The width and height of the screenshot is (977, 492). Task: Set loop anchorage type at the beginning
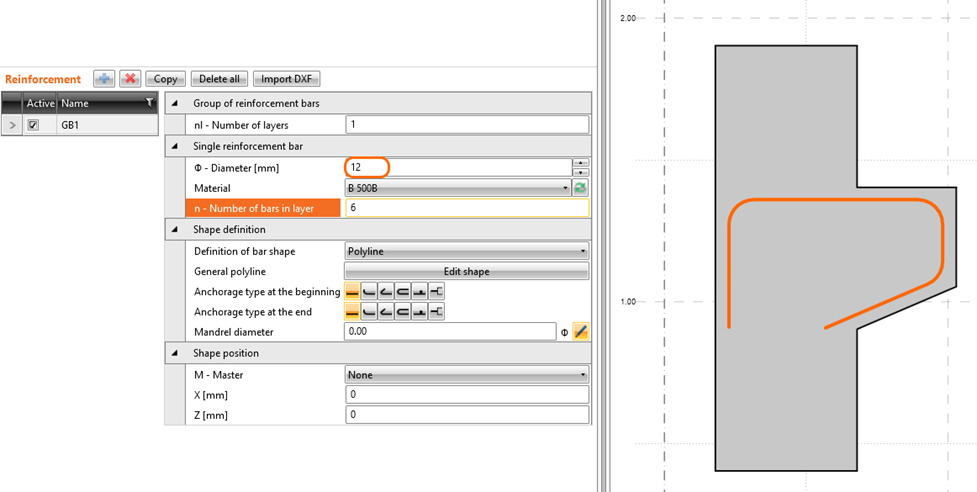(x=402, y=292)
